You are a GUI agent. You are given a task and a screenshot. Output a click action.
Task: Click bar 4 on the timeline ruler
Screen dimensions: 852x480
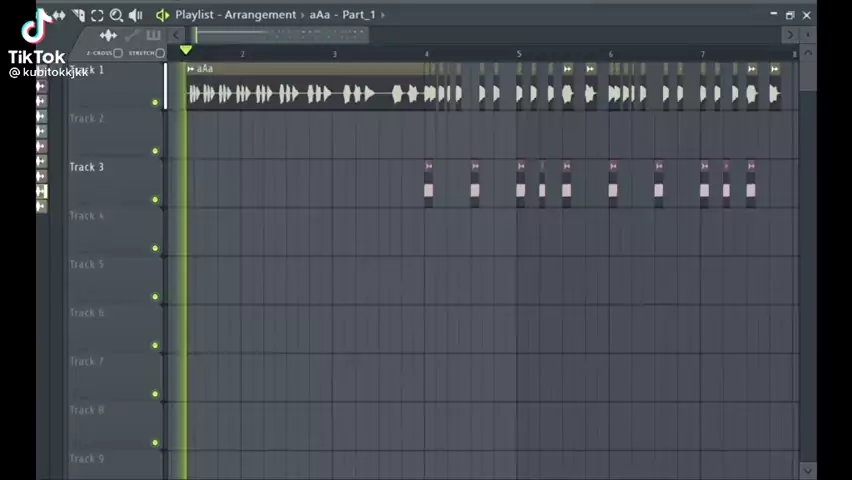pyautogui.click(x=427, y=54)
